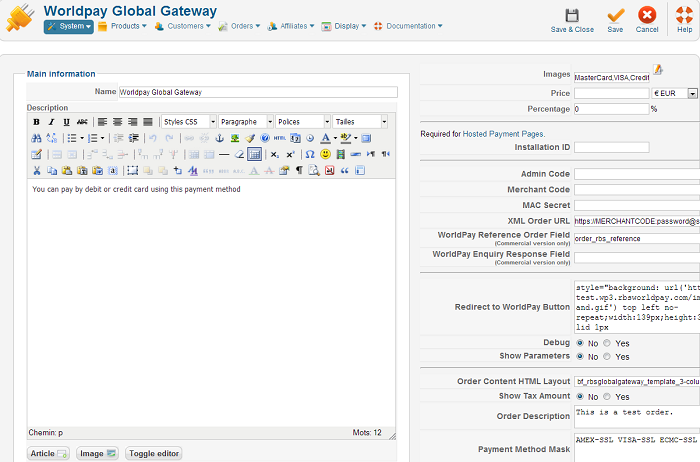Apply superscript formatting
This screenshot has height=462, width=700.
coord(290,154)
